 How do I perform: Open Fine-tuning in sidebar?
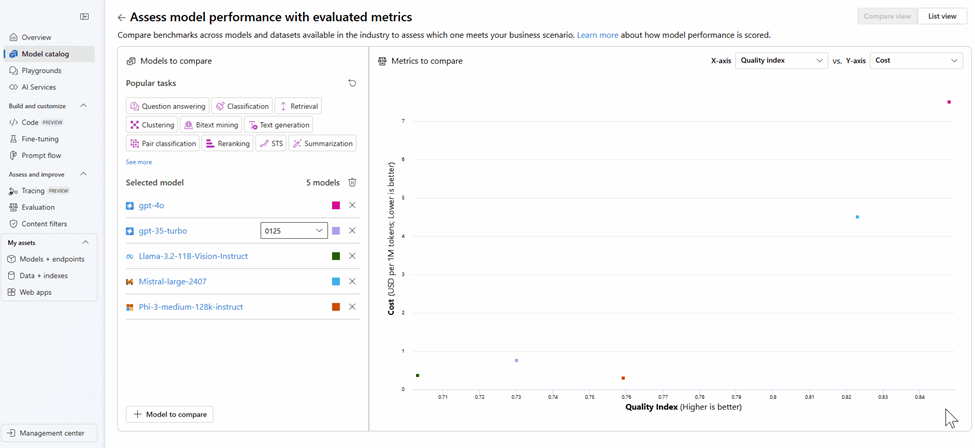(49, 139)
